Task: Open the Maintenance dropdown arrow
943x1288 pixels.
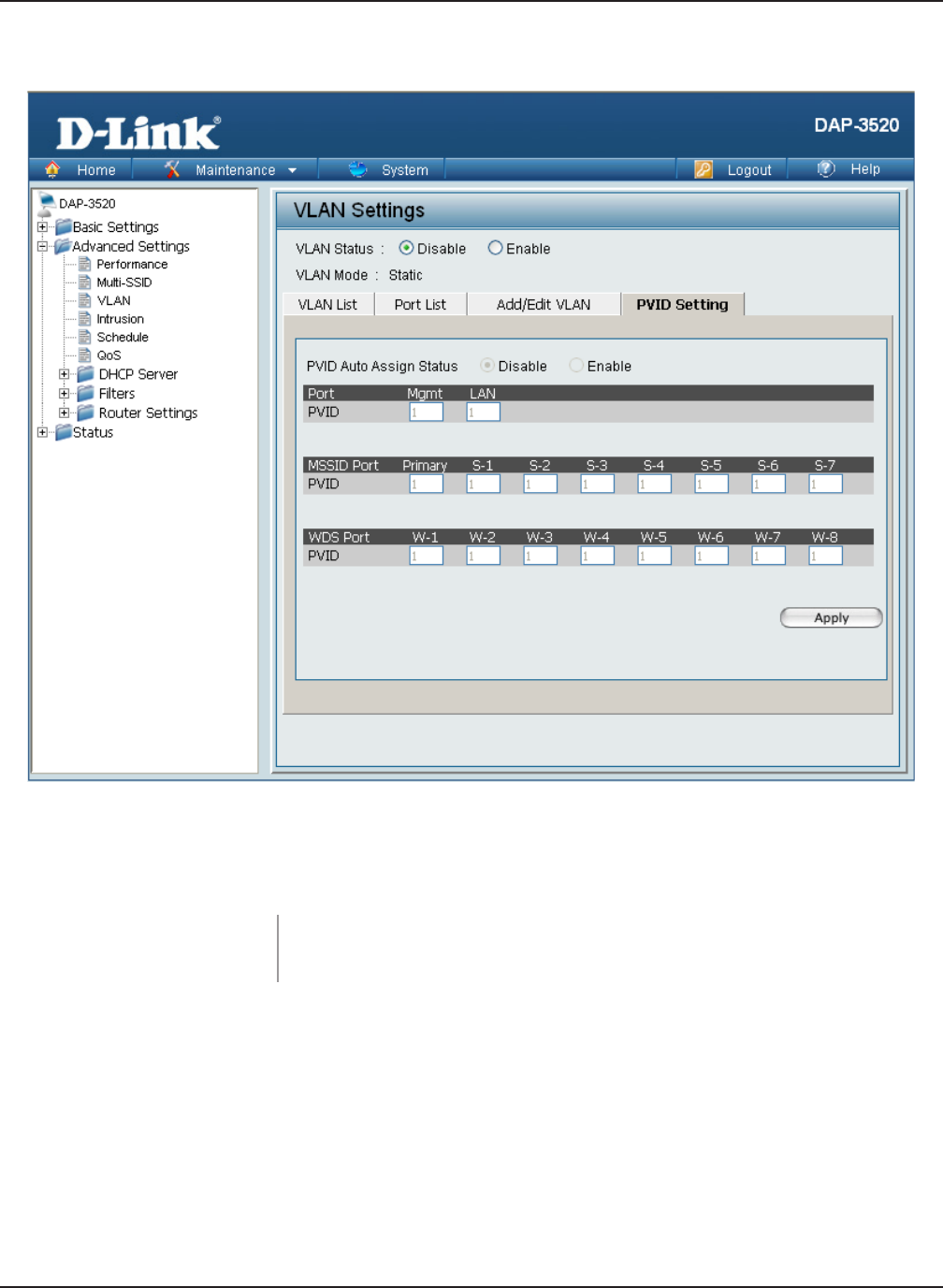Action: click(292, 170)
